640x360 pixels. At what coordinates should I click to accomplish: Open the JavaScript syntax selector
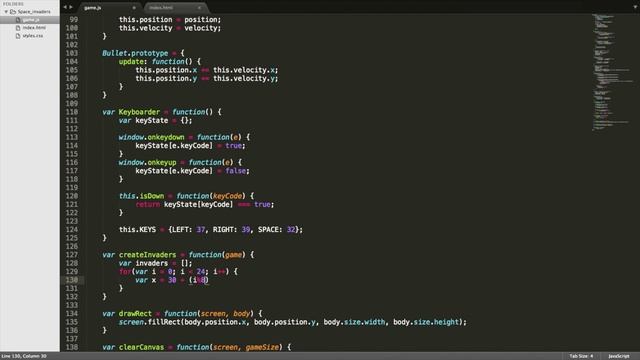[x=619, y=356]
